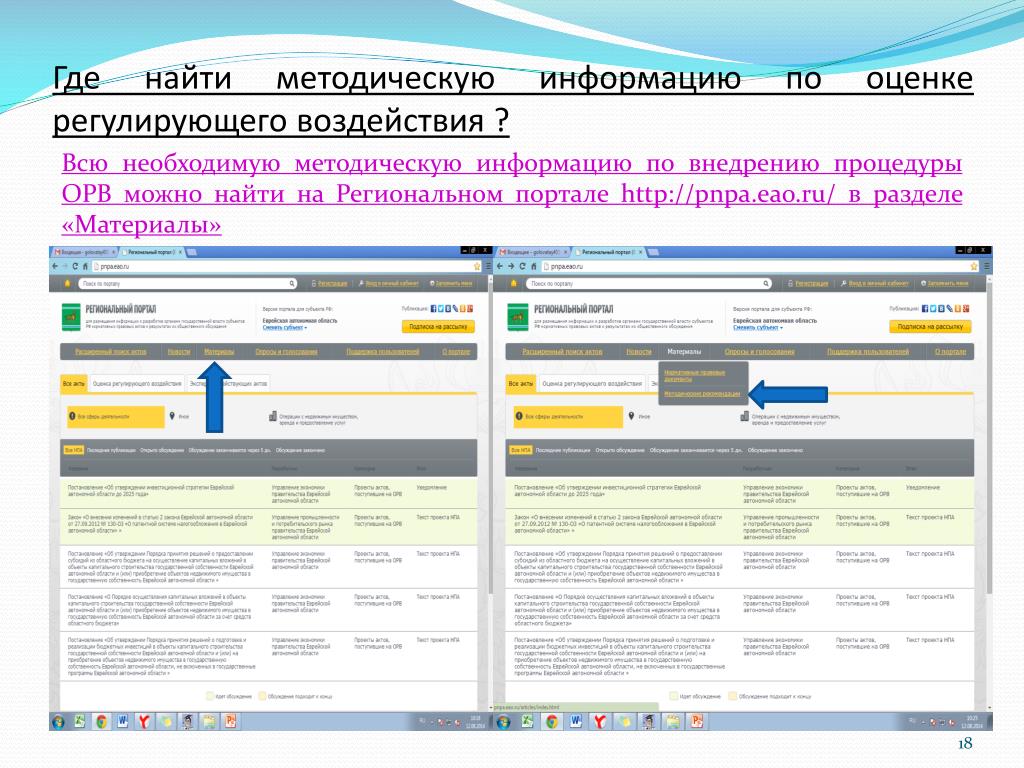The height and width of the screenshot is (768, 1024).
Task: Open Chrome menu in right browser window
Action: 986,266
